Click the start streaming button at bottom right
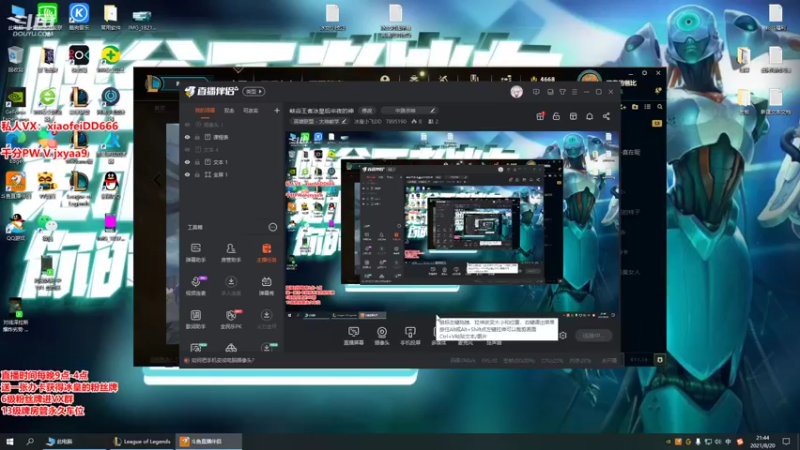Image resolution: width=800 pixels, height=450 pixels. click(x=593, y=335)
